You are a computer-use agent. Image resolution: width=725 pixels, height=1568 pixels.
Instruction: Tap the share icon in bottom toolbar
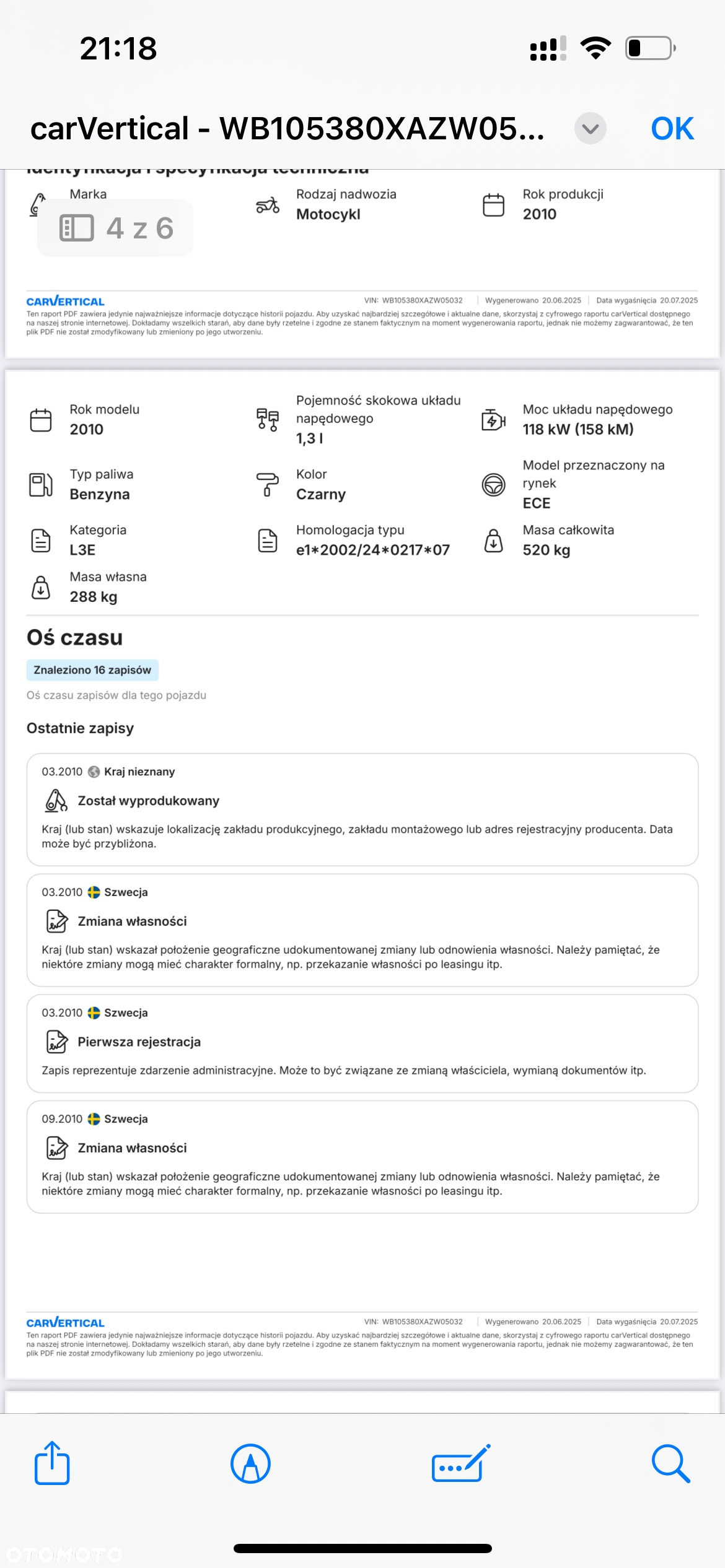[x=52, y=1463]
